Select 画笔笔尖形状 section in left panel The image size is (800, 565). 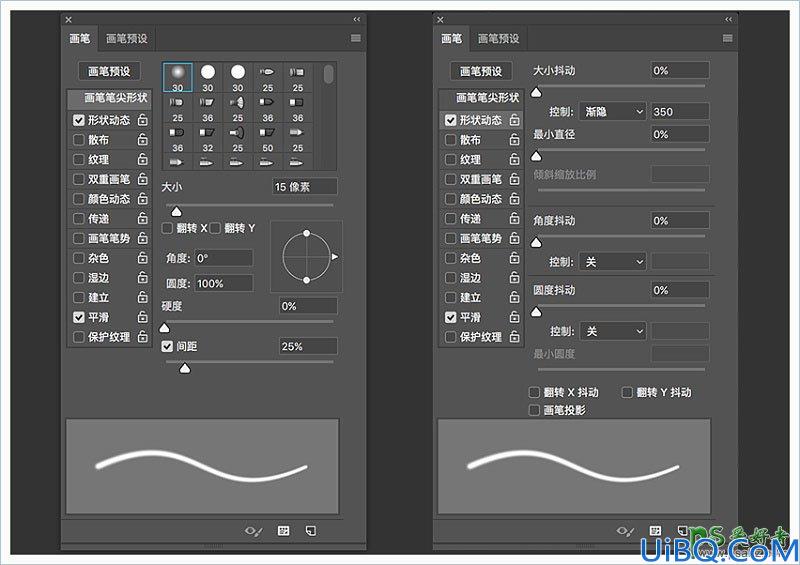click(110, 98)
